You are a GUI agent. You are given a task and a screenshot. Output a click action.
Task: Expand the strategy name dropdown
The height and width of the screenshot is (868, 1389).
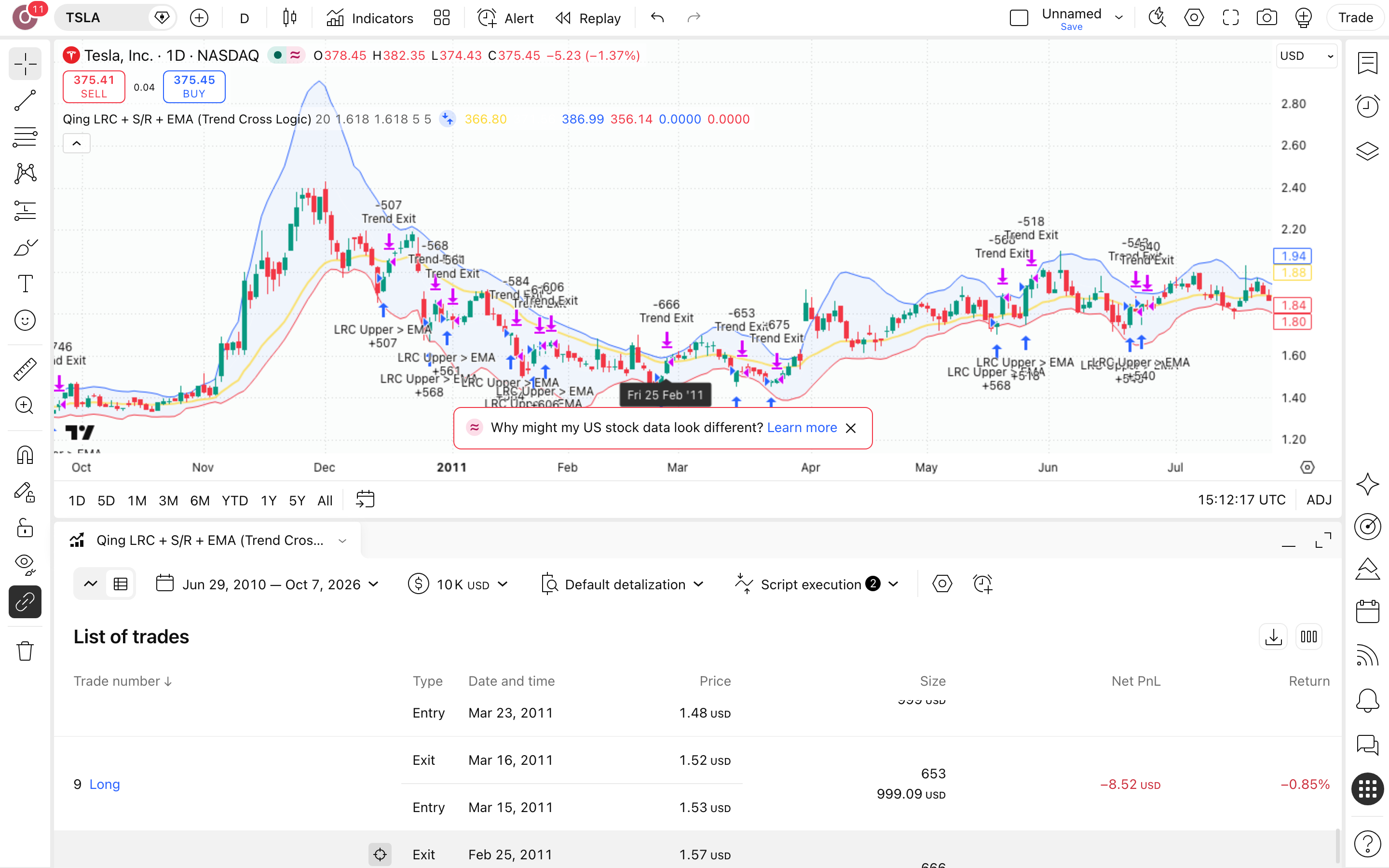[342, 541]
